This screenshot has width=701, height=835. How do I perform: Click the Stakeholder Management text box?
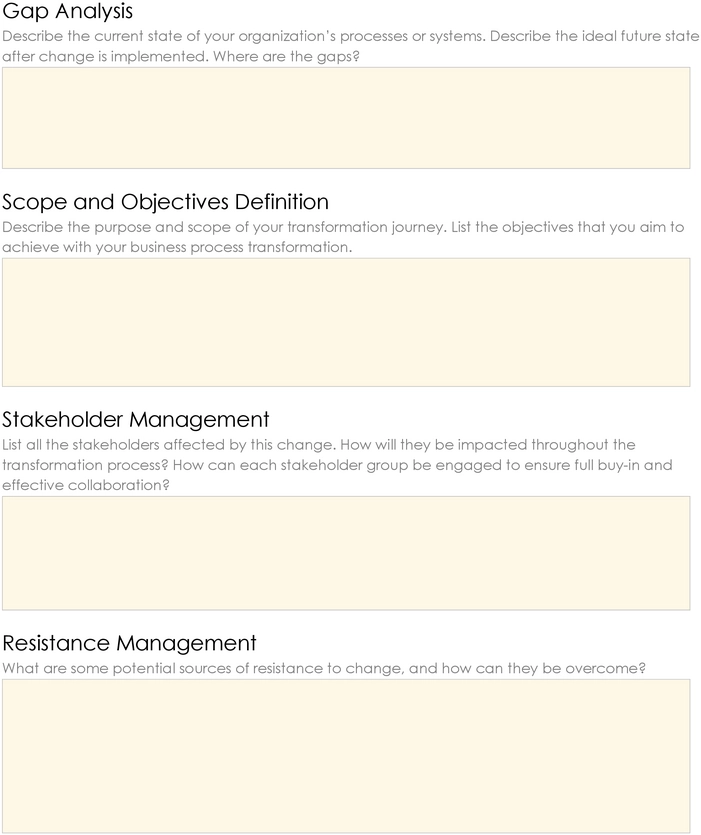coord(346,553)
